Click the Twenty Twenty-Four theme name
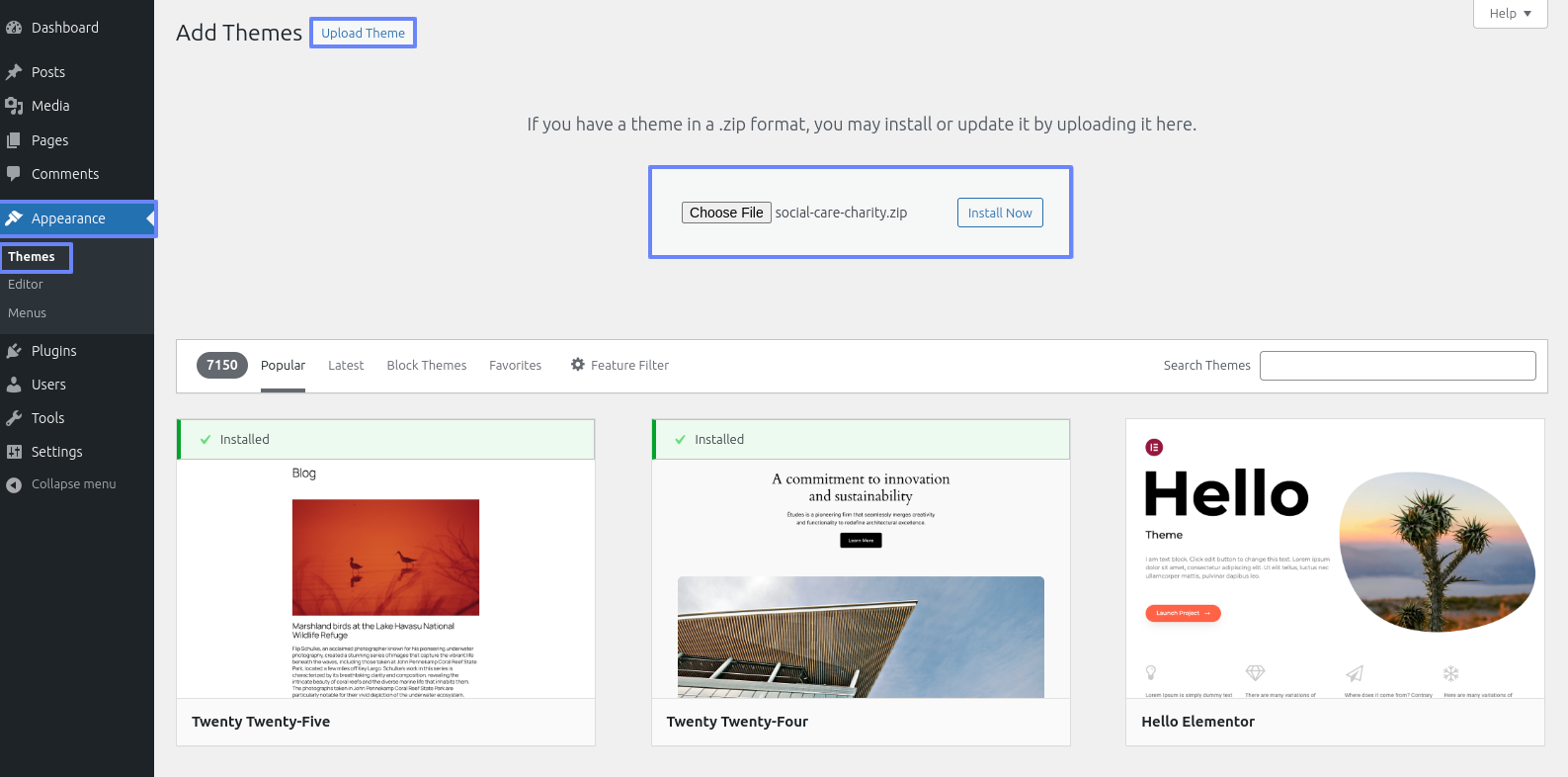The image size is (1568, 777). coord(737,722)
